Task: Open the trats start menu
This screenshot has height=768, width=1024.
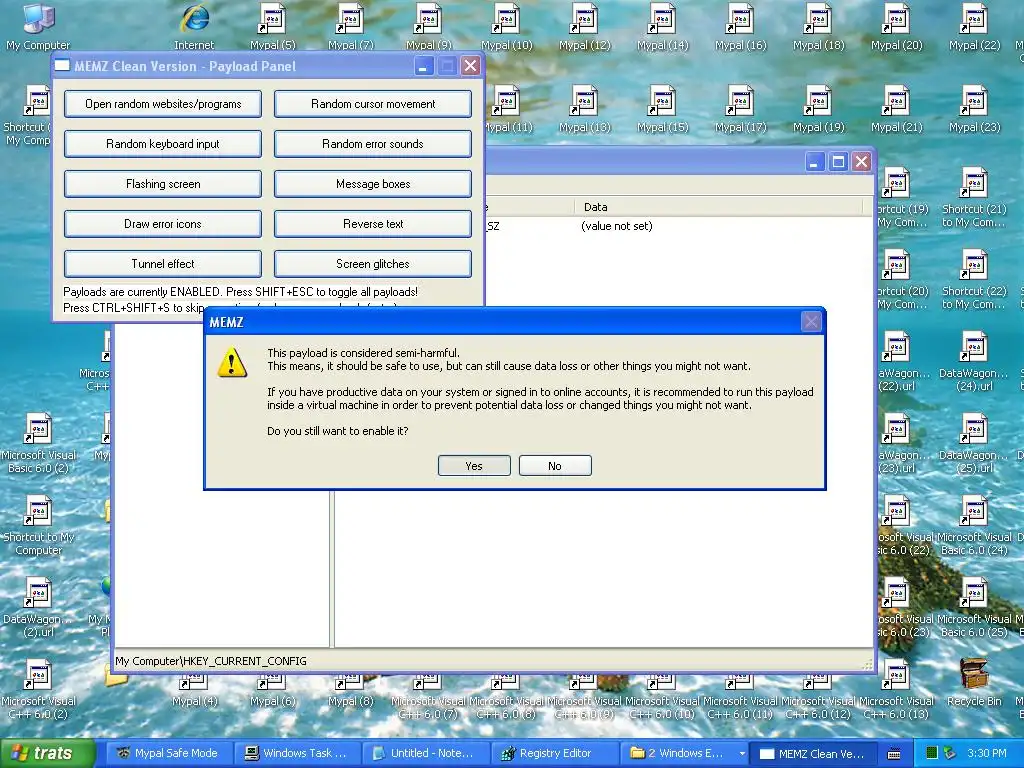Action: point(47,753)
